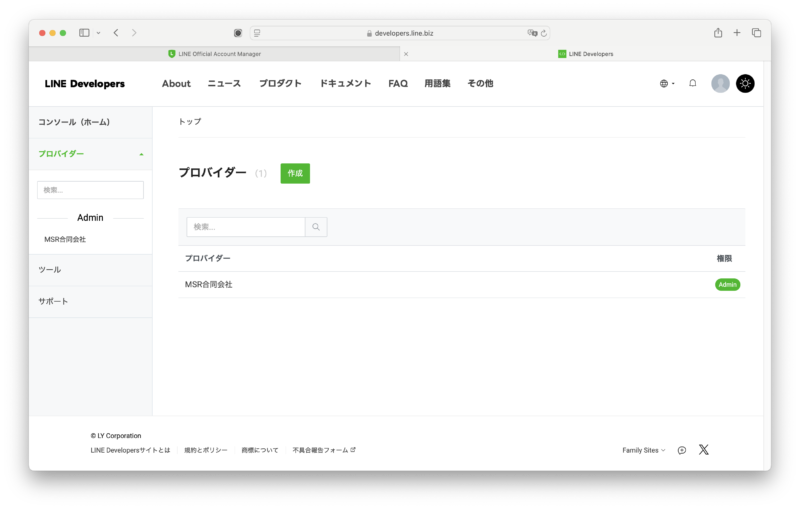This screenshot has height=509, width=800.
Task: Click the translate icon in address bar
Action: (532, 33)
